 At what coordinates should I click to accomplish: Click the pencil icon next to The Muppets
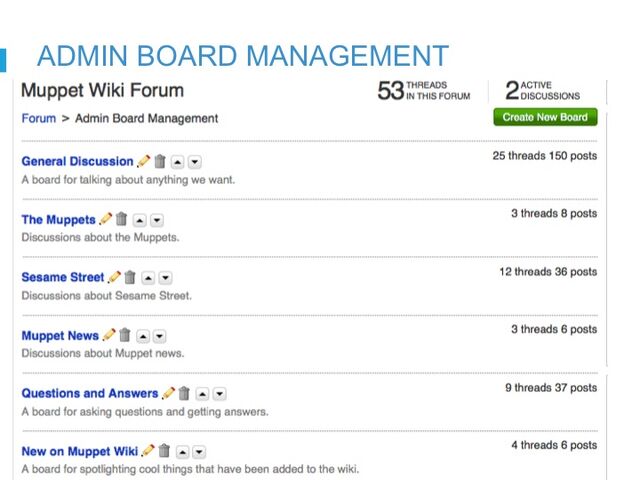pos(105,219)
